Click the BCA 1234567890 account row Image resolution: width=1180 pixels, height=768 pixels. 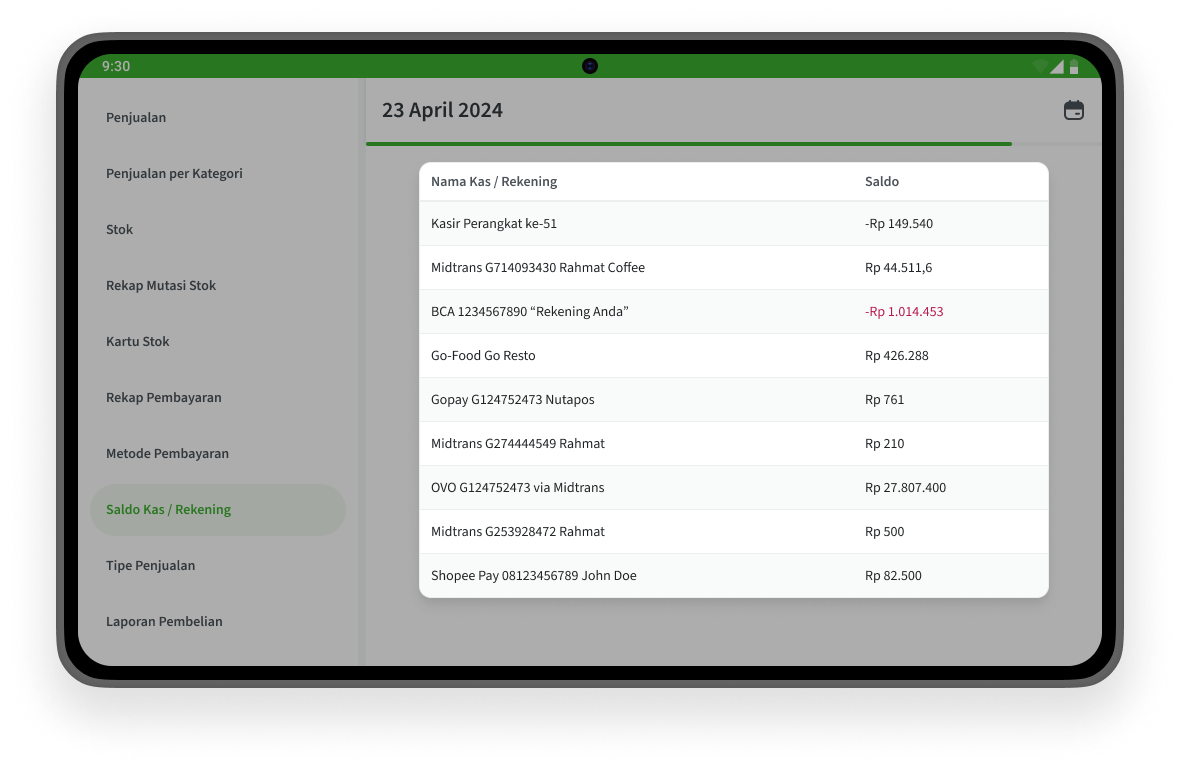point(733,312)
